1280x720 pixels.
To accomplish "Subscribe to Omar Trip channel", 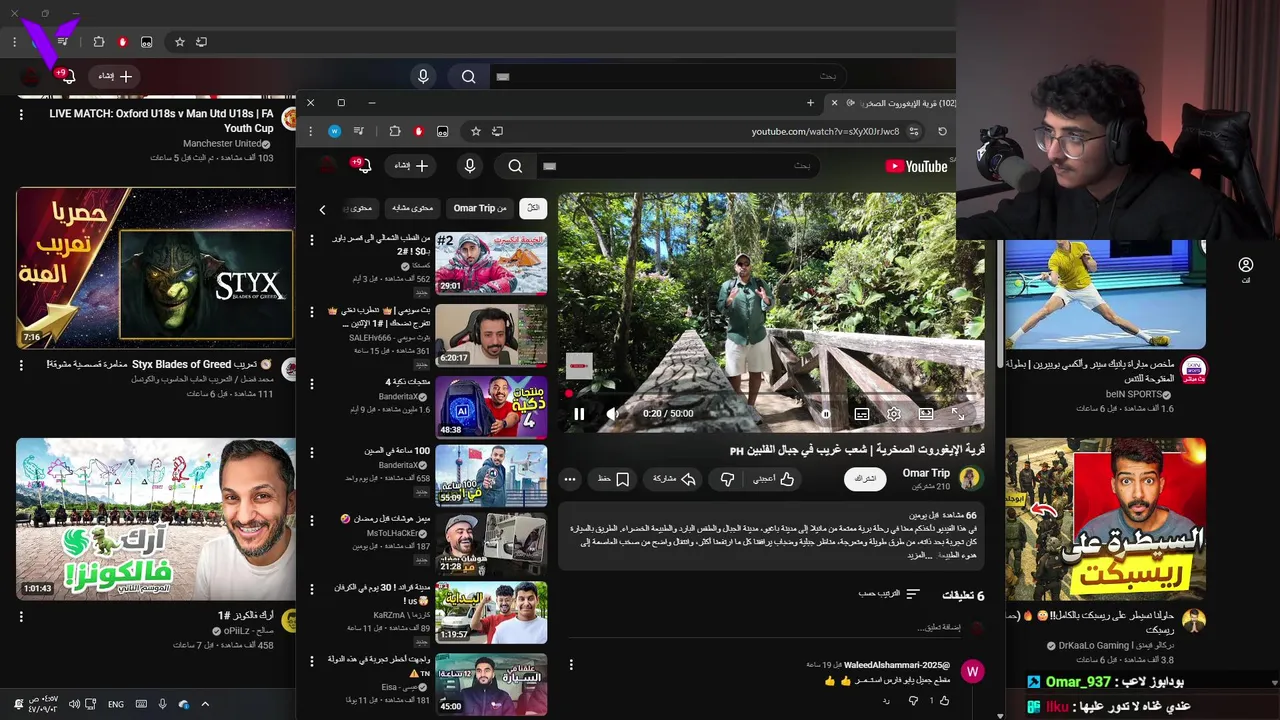I will [865, 479].
